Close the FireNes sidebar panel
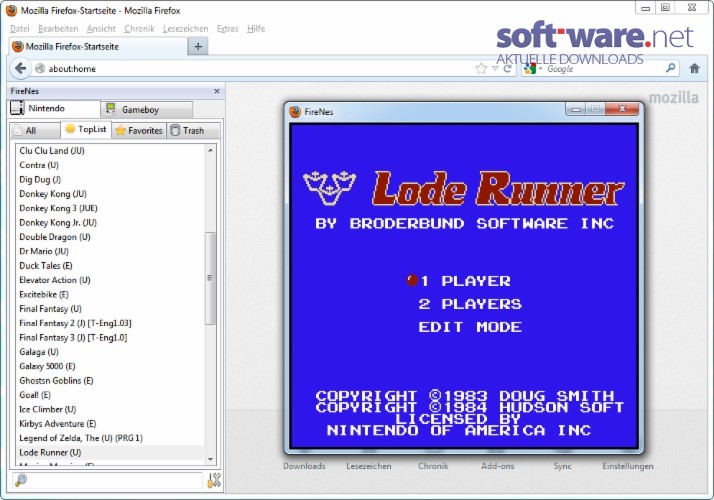 click(x=217, y=91)
